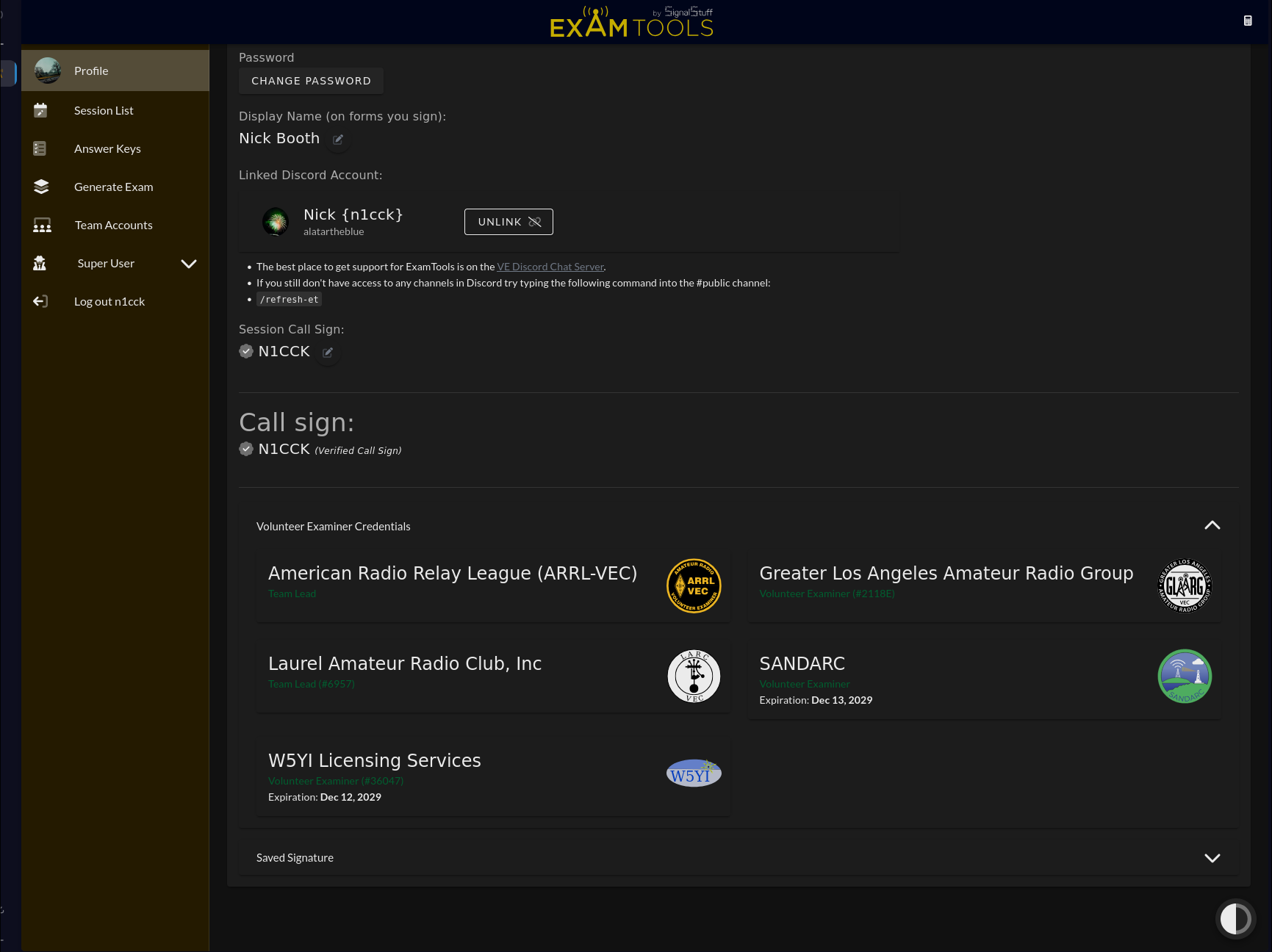Click Expiration Dec 13, 2029 text
This screenshot has width=1272, height=952.
tap(816, 700)
